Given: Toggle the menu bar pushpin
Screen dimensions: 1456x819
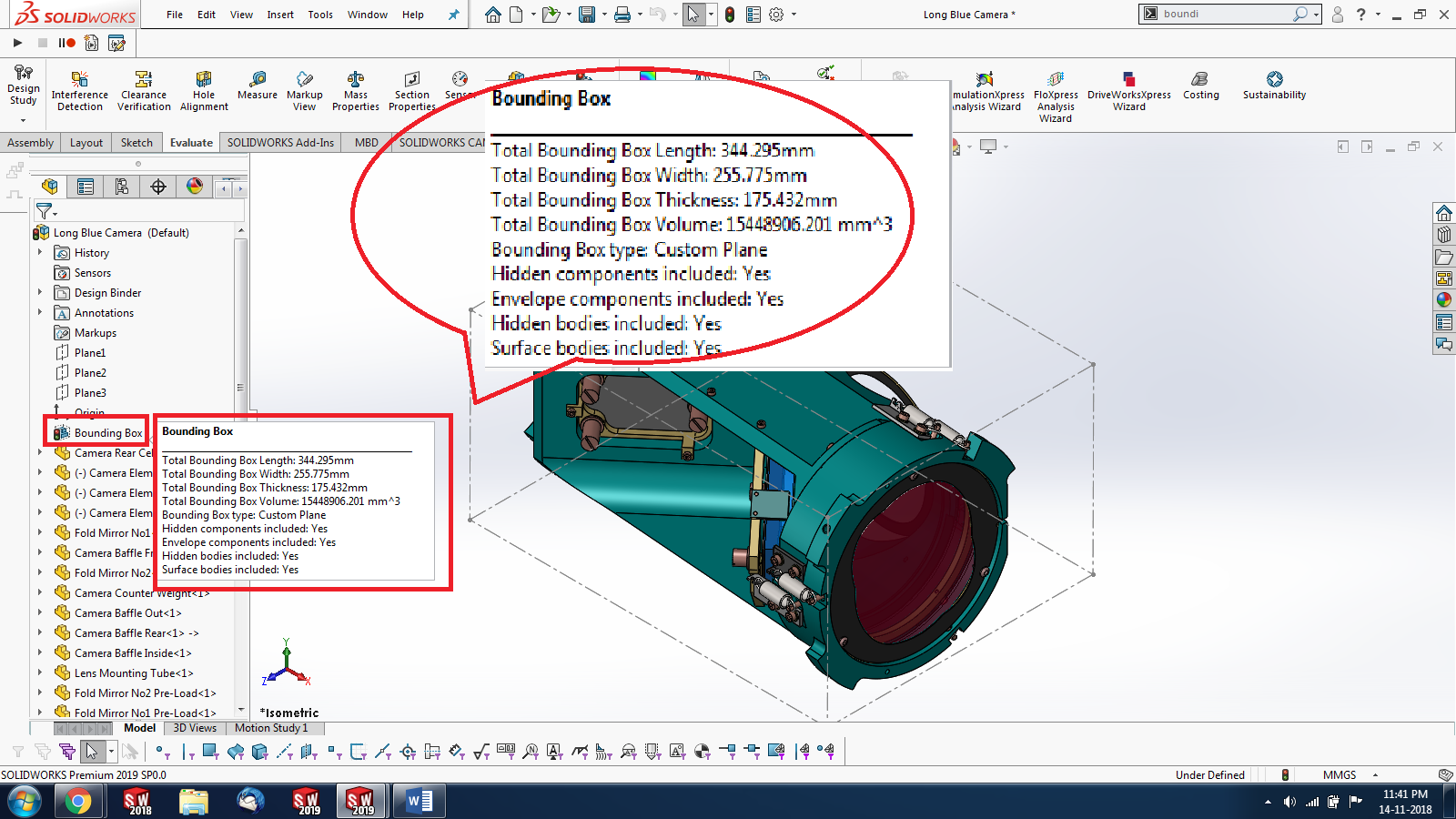Looking at the screenshot, I should point(452,15).
